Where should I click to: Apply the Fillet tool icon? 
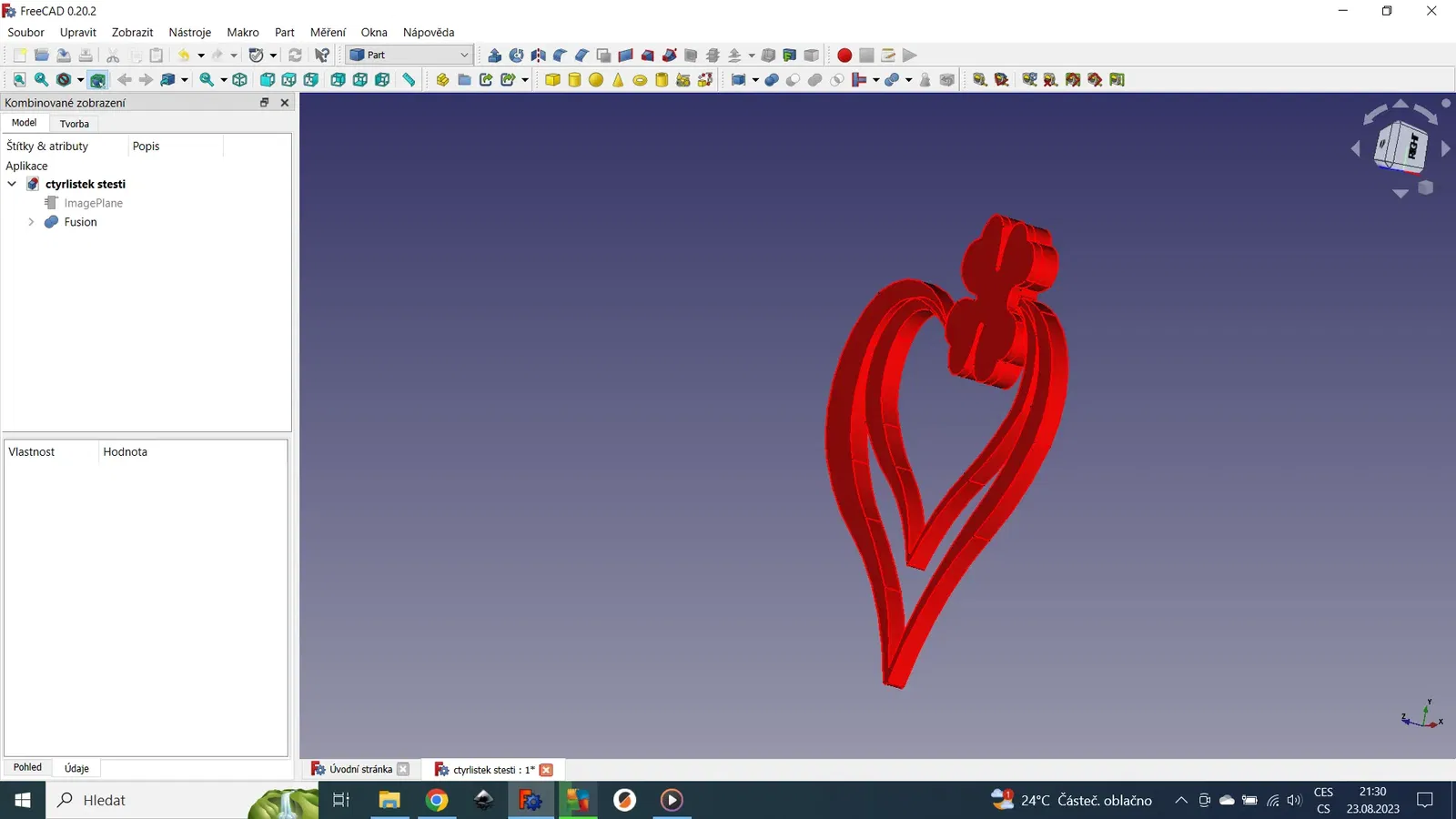tap(560, 56)
